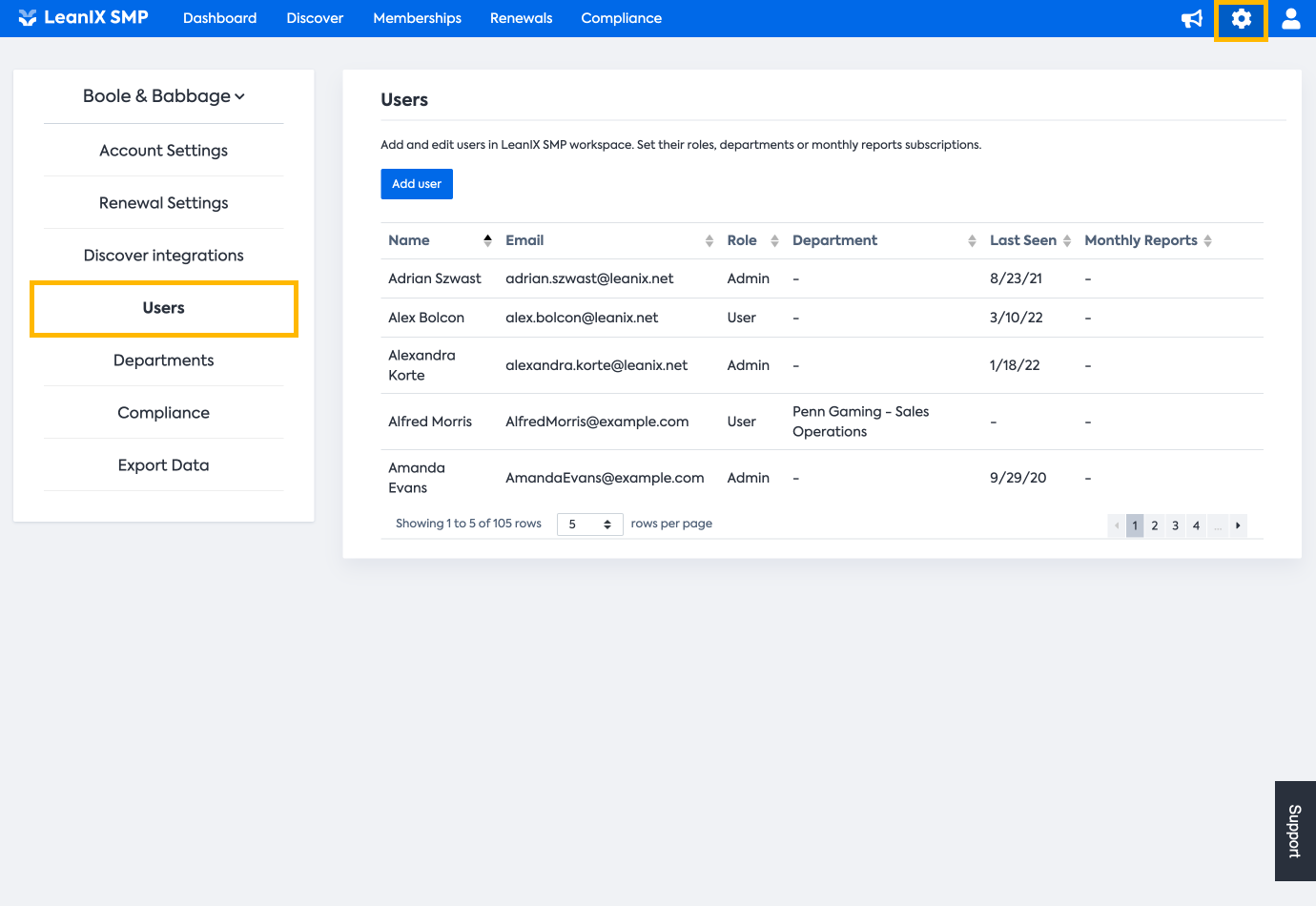Go to page 4 of users
1316x906 pixels.
(1196, 525)
